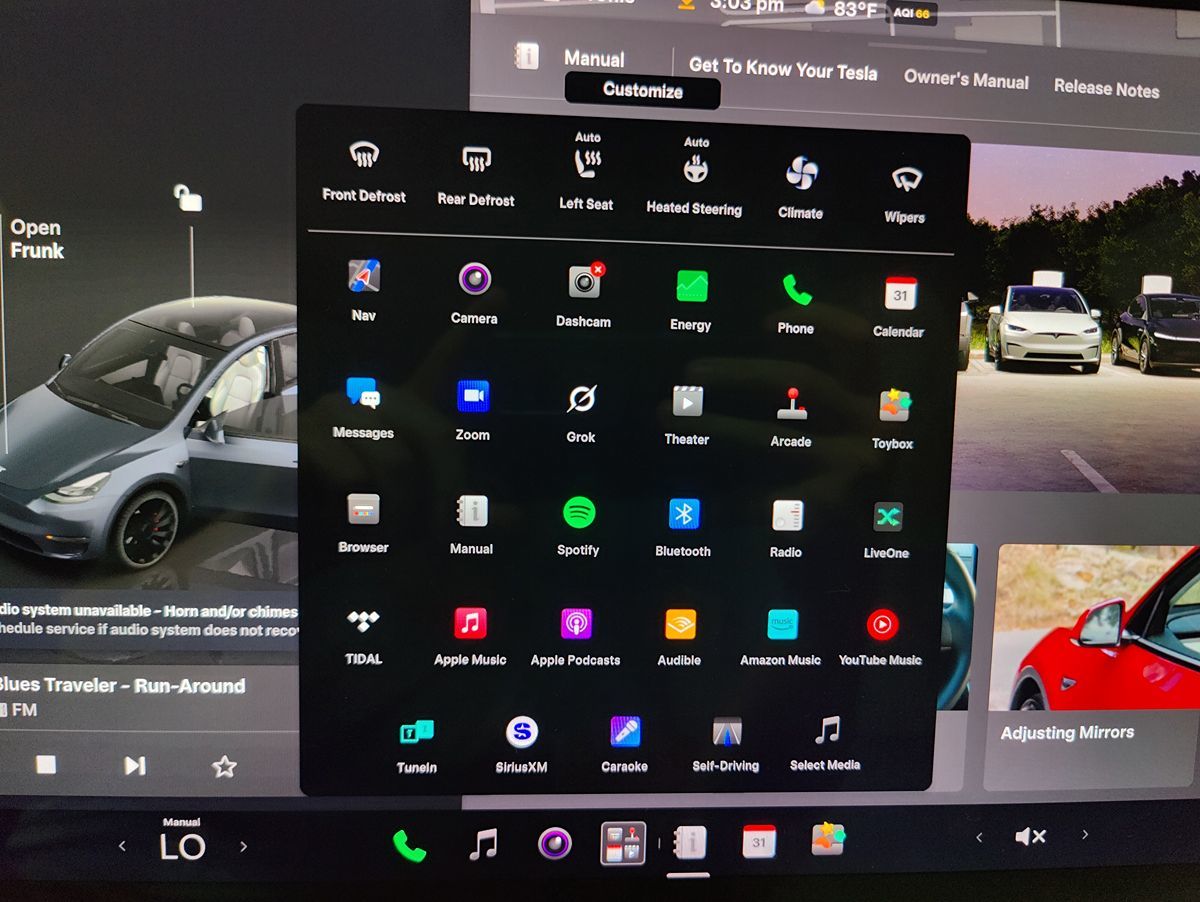Launch the Zoom app
The height and width of the screenshot is (902, 1200).
473,410
